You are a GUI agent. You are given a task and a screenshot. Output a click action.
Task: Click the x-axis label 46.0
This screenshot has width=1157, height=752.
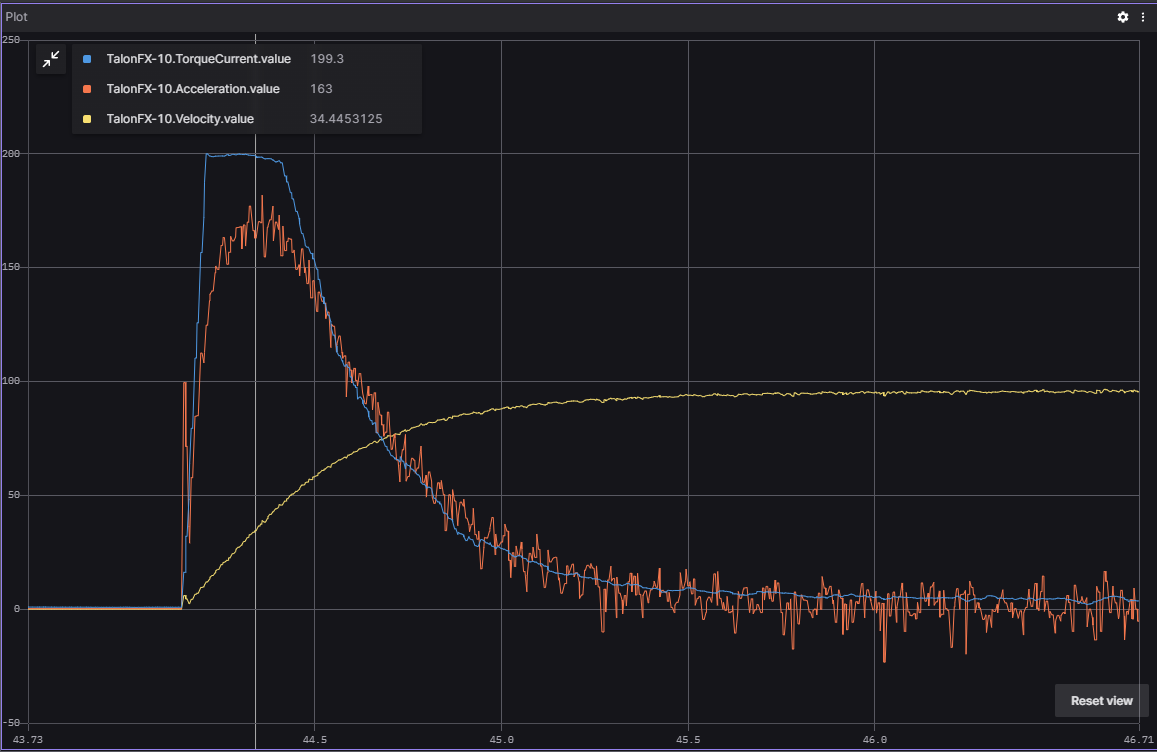(x=874, y=739)
